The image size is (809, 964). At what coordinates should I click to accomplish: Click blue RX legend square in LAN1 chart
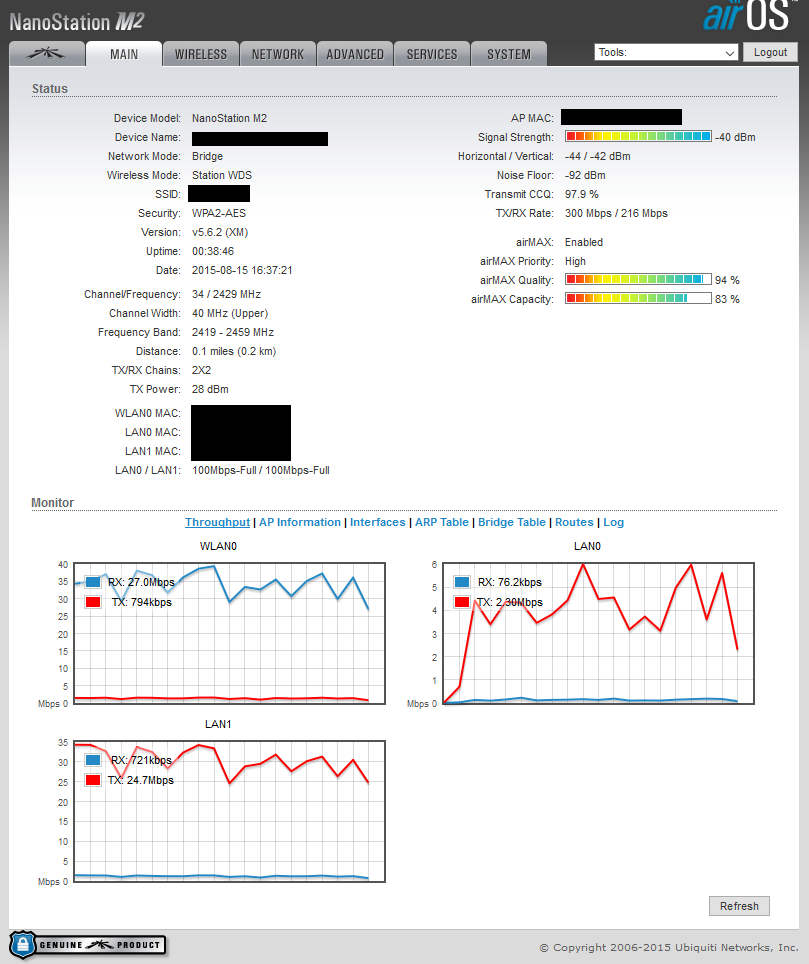click(93, 760)
